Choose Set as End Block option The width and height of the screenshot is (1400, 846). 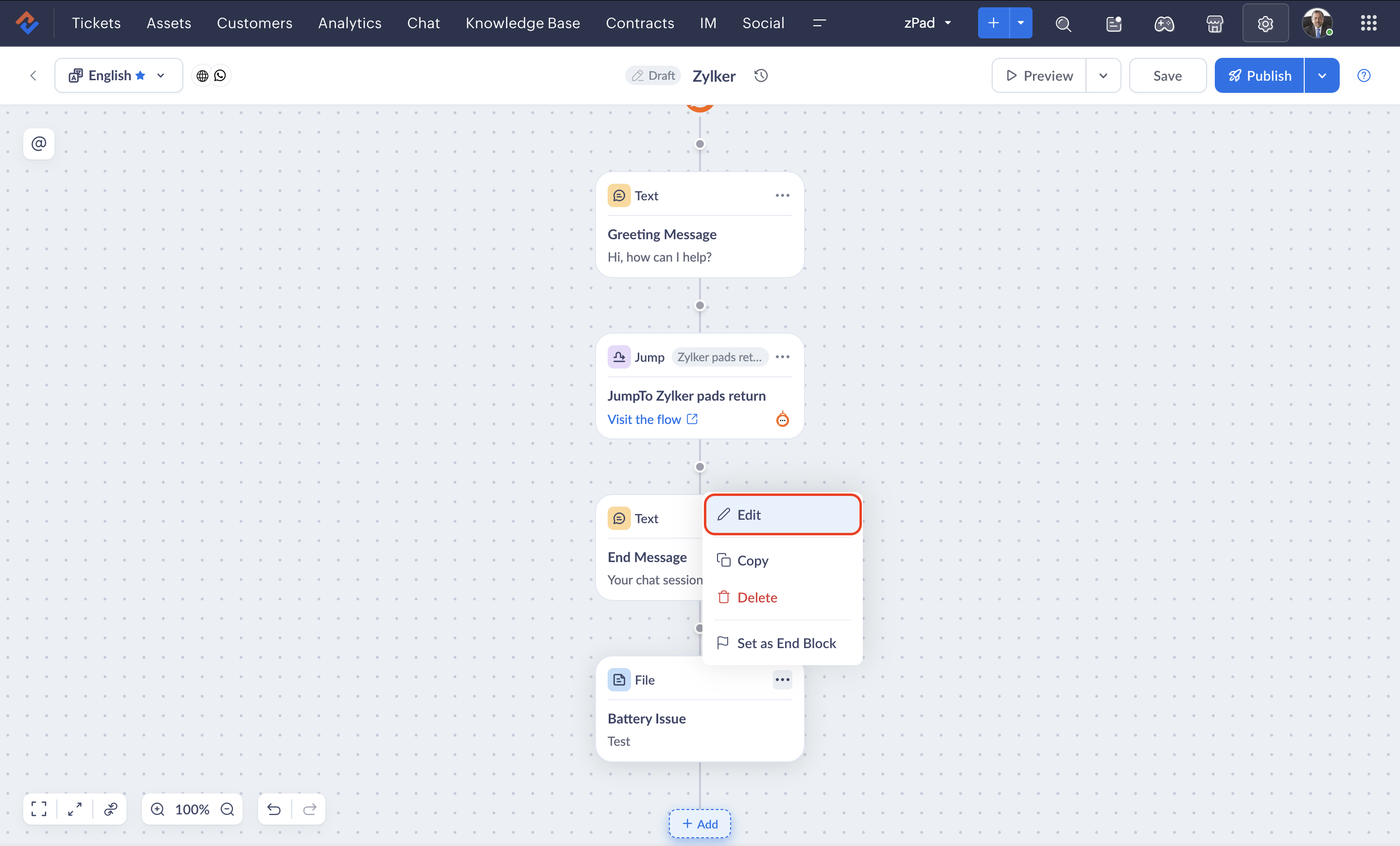point(786,643)
